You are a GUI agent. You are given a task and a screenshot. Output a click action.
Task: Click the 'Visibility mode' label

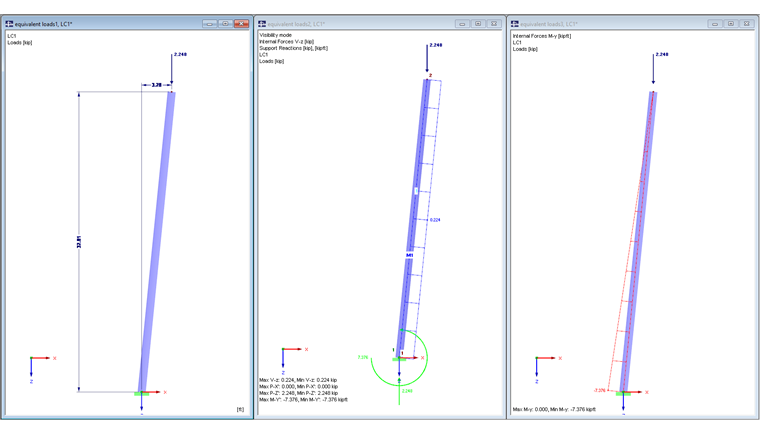pos(275,35)
